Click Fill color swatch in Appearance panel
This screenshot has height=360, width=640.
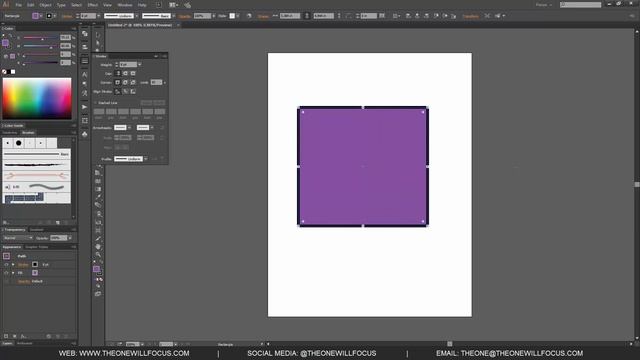tap(35, 273)
